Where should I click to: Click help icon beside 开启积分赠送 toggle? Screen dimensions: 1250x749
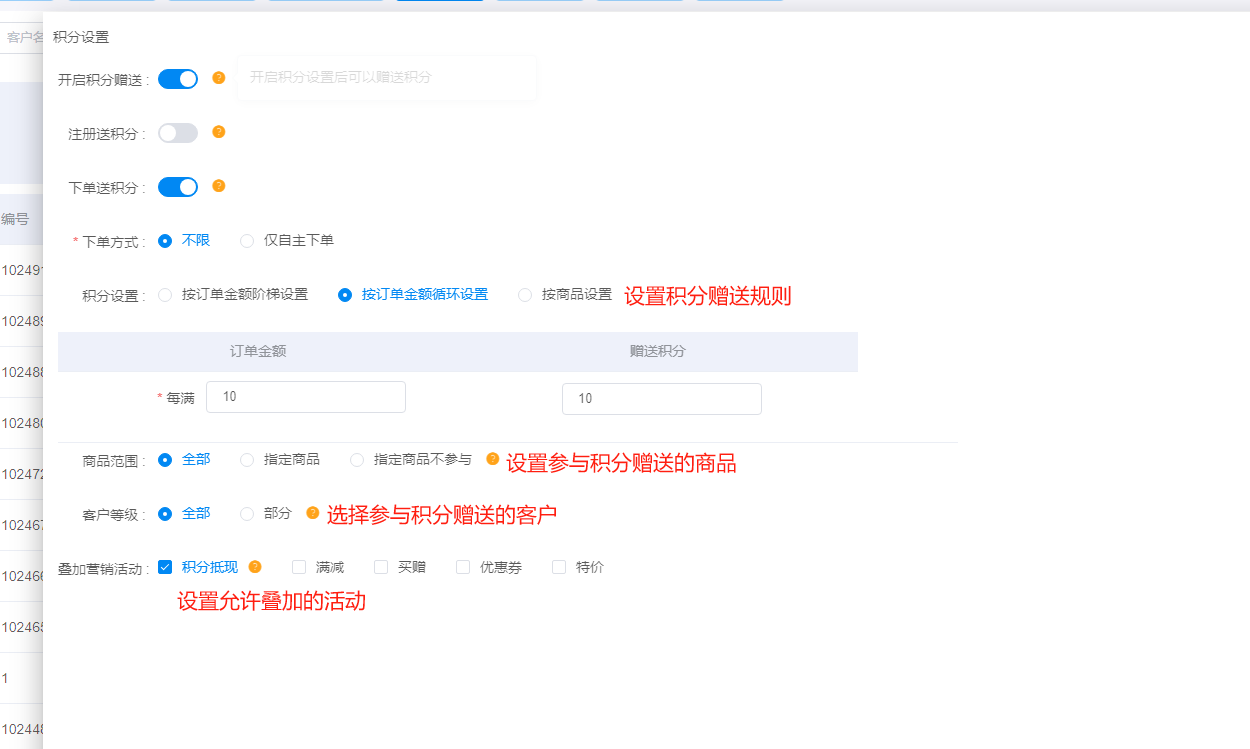(219, 78)
